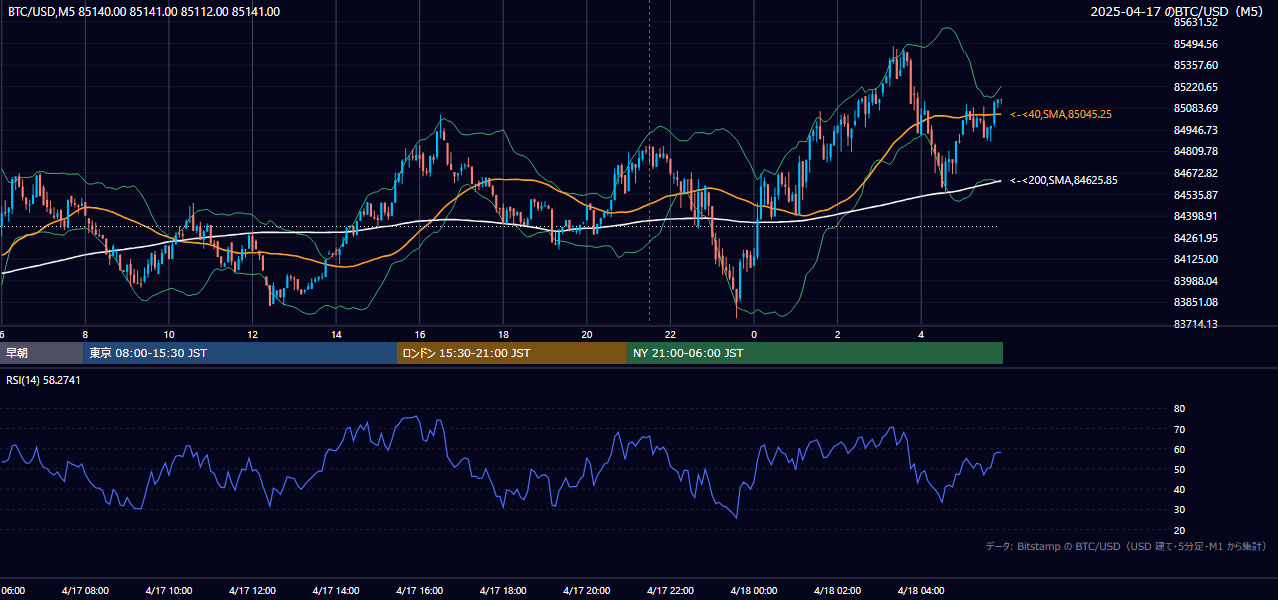Screen dimensions: 1278x600
Task: Select the 200 SMA label showing 84625.85
Action: (1063, 180)
